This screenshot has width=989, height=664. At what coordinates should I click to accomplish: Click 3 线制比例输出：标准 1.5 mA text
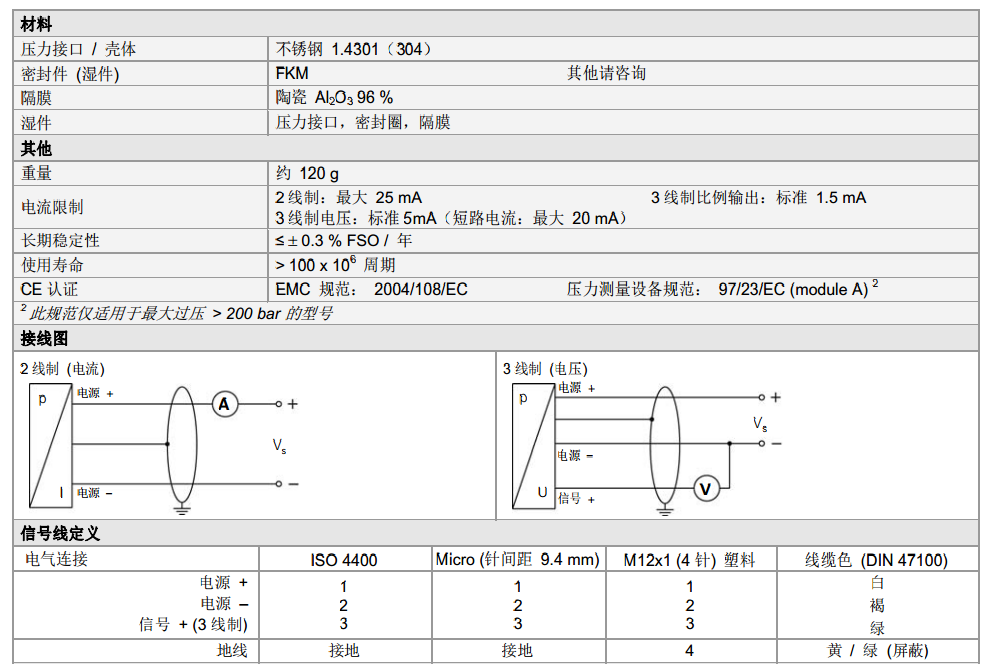pyautogui.click(x=758, y=197)
